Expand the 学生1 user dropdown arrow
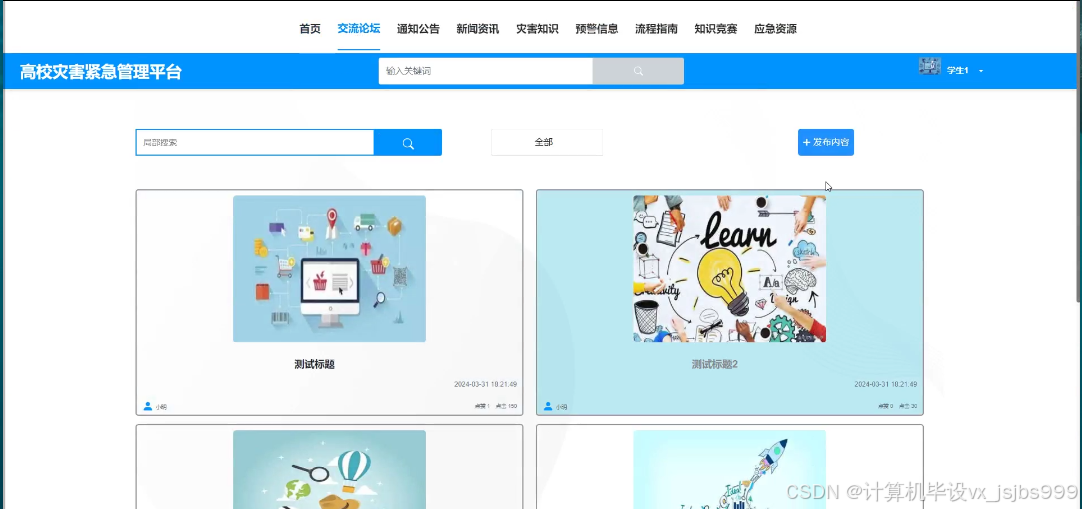Image resolution: width=1082 pixels, height=509 pixels. point(981,71)
